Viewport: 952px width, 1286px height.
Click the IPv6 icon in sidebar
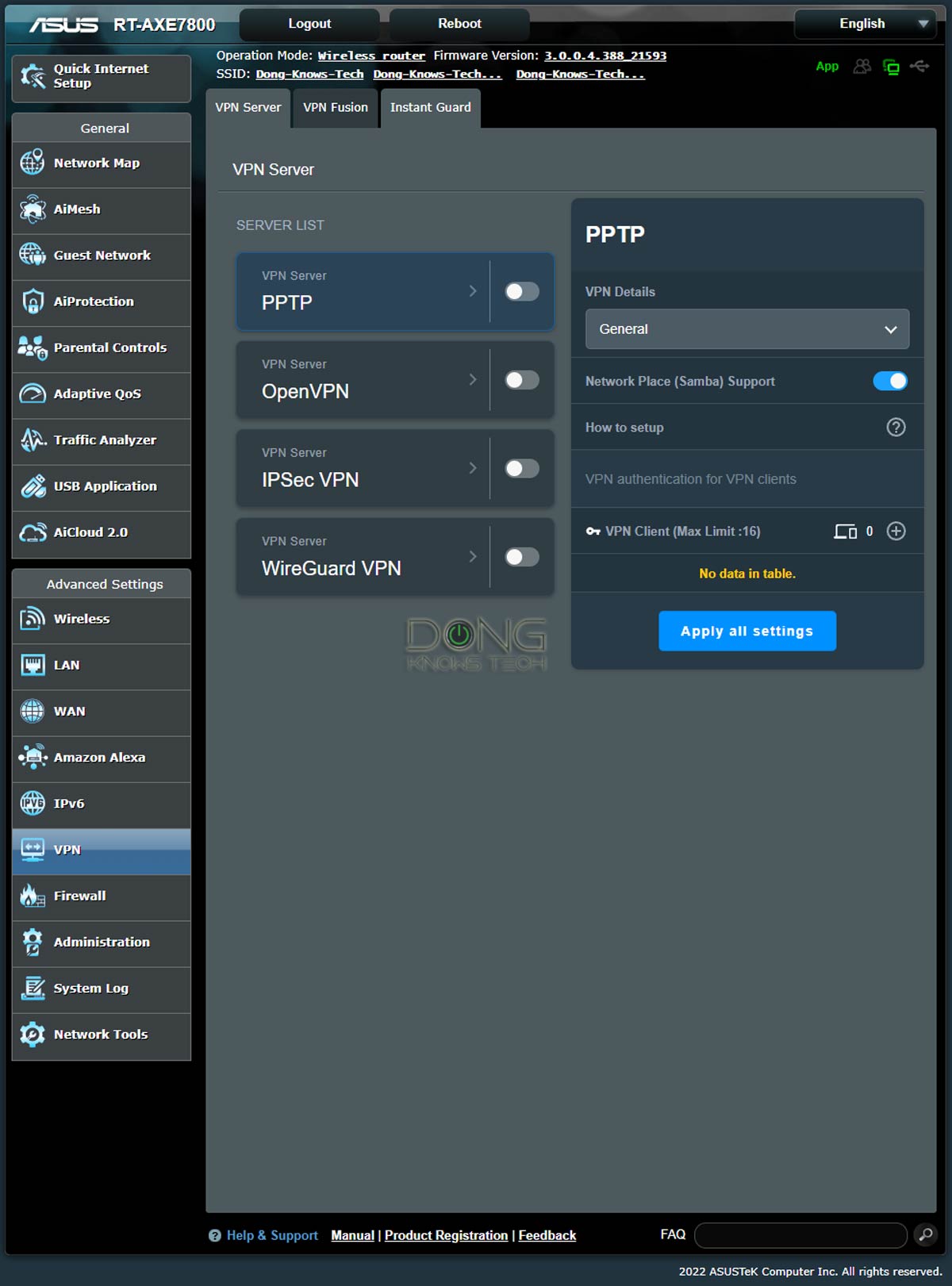pyautogui.click(x=33, y=803)
